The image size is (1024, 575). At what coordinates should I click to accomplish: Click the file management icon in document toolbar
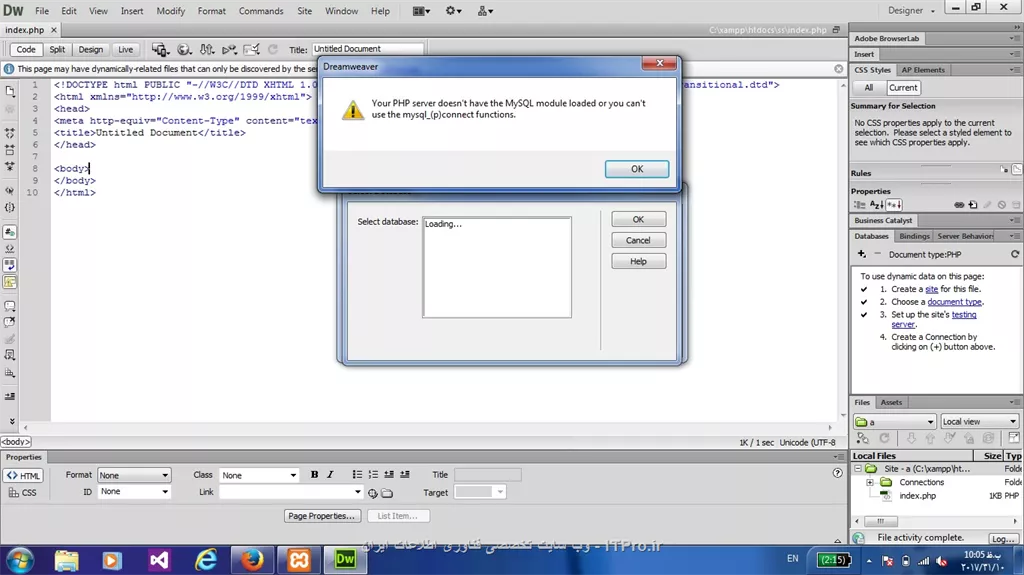(x=206, y=50)
